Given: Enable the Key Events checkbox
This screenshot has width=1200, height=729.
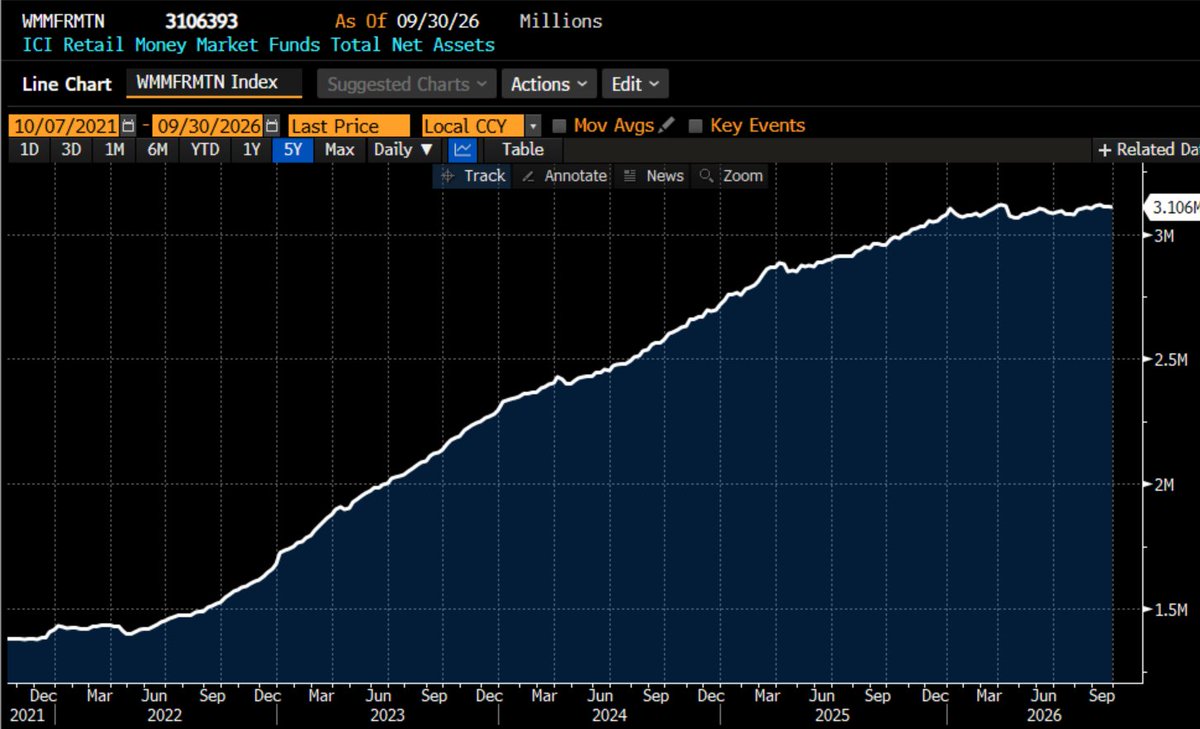Looking at the screenshot, I should [696, 126].
